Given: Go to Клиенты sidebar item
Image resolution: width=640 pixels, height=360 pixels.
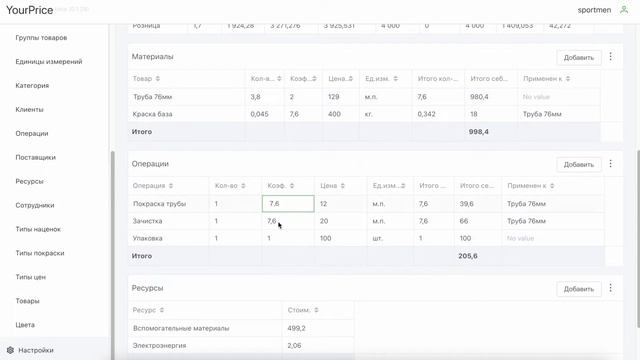Looking at the screenshot, I should [x=29, y=109].
